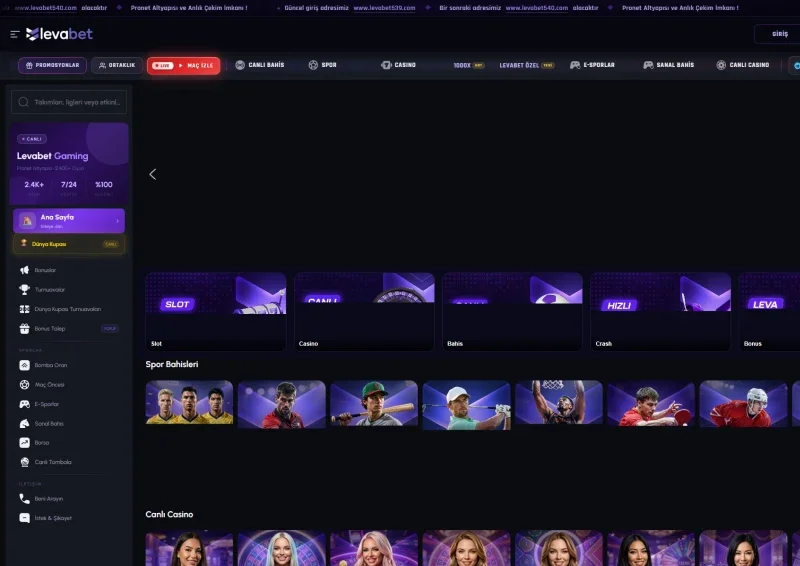Open the Crash category card
The image size is (800, 566).
tap(660, 311)
